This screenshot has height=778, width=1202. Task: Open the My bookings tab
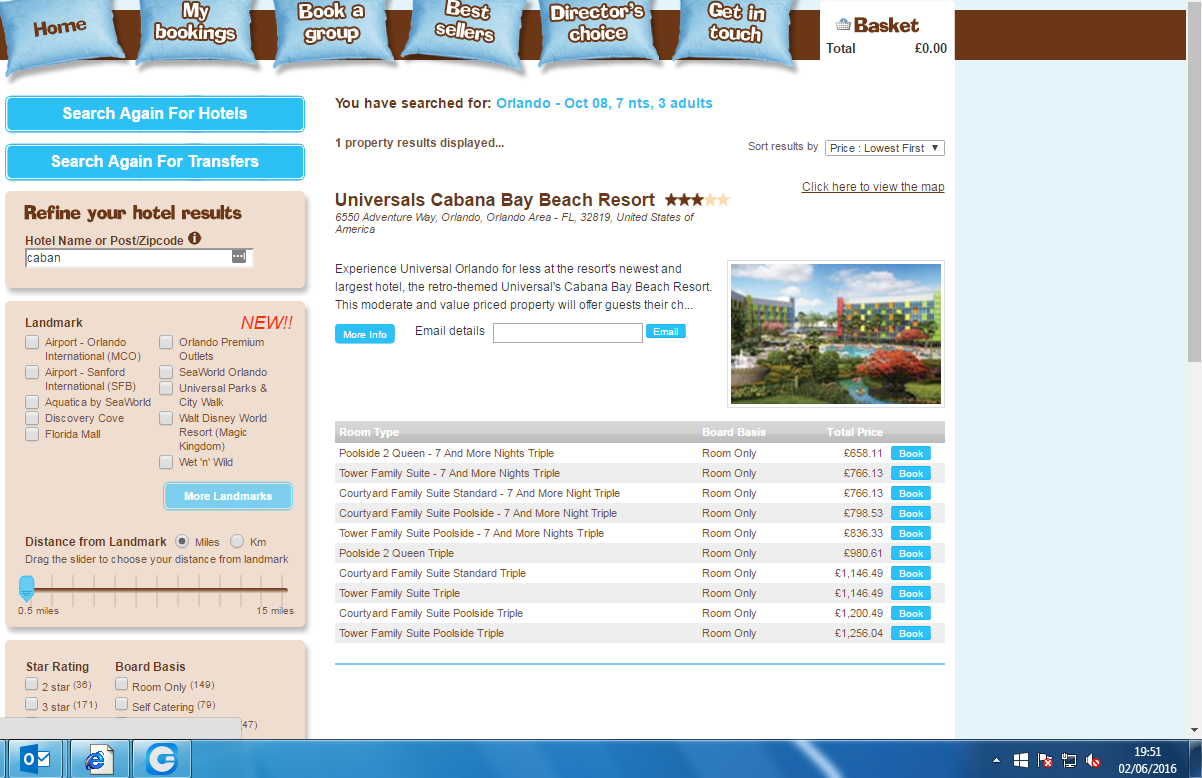196,30
